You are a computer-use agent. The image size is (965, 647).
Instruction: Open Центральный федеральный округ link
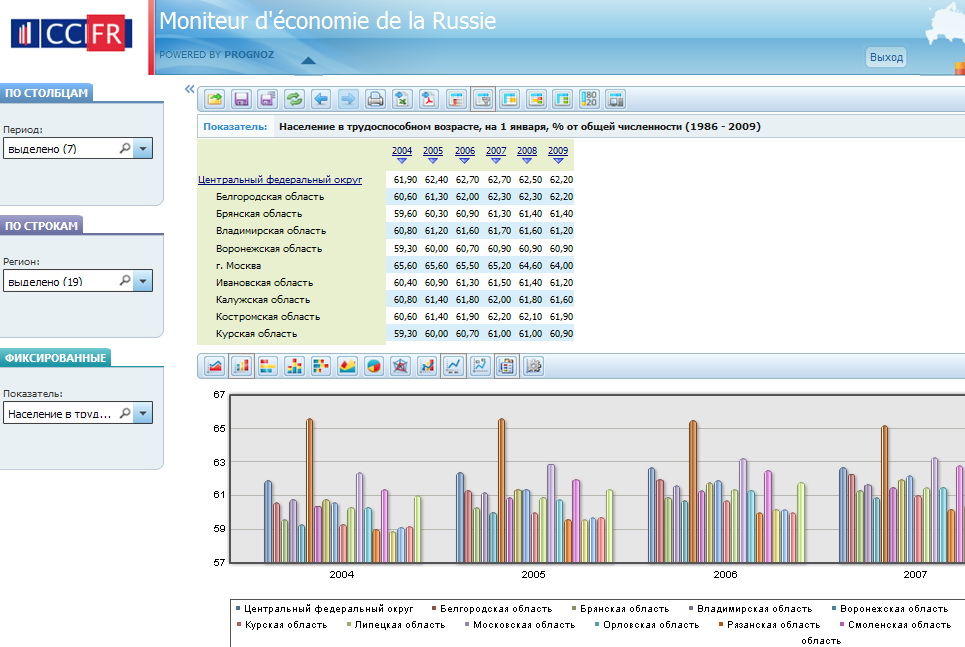click(280, 180)
